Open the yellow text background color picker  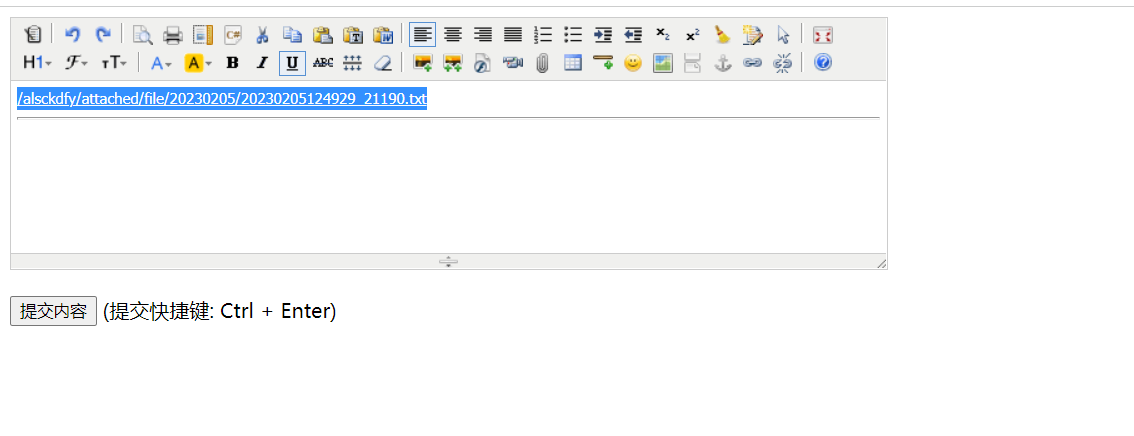[198, 63]
